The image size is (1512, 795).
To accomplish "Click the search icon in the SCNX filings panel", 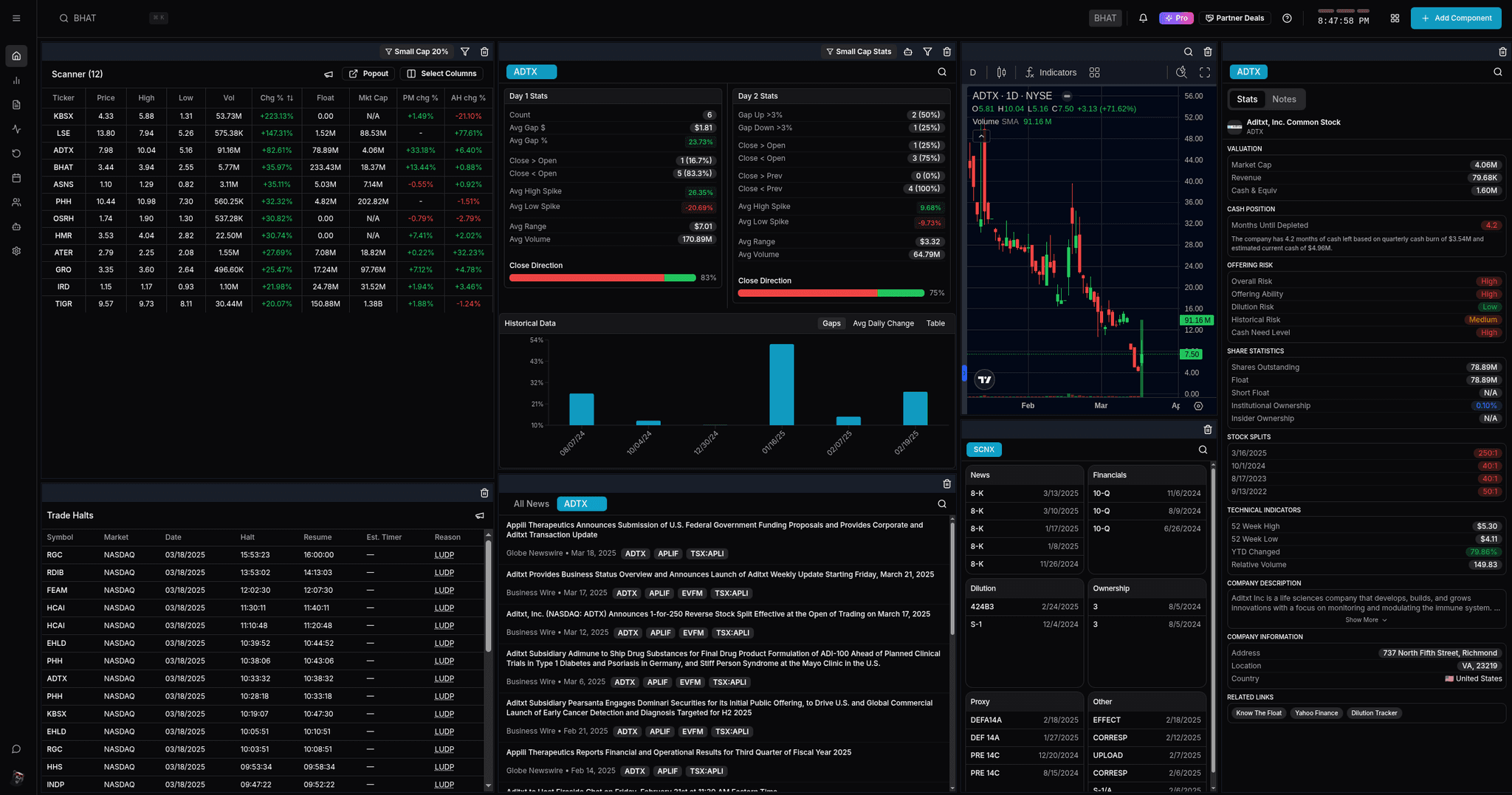I will (x=1203, y=450).
